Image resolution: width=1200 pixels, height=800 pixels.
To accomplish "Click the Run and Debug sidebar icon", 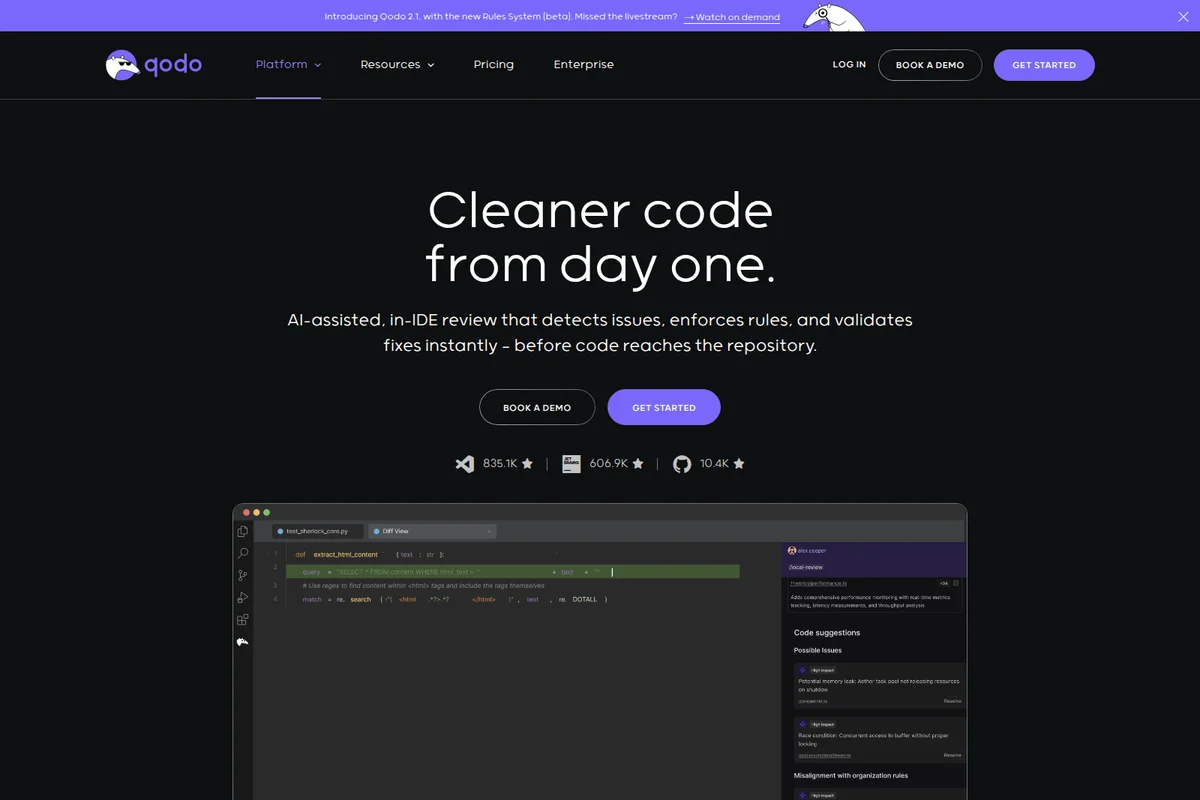I will point(242,597).
